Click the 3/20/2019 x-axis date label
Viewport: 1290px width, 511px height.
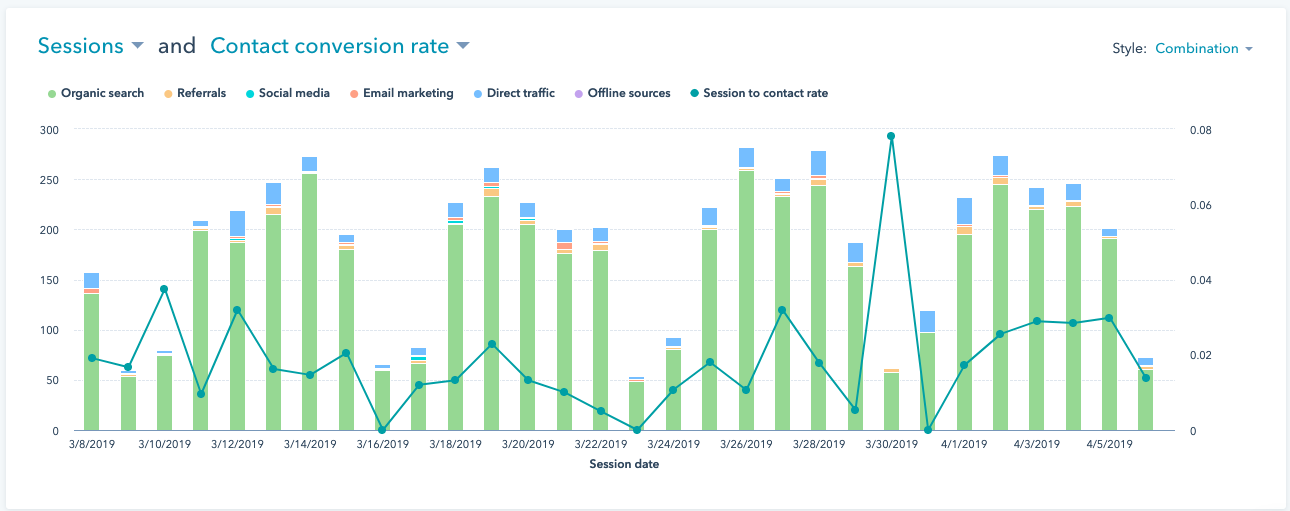528,444
